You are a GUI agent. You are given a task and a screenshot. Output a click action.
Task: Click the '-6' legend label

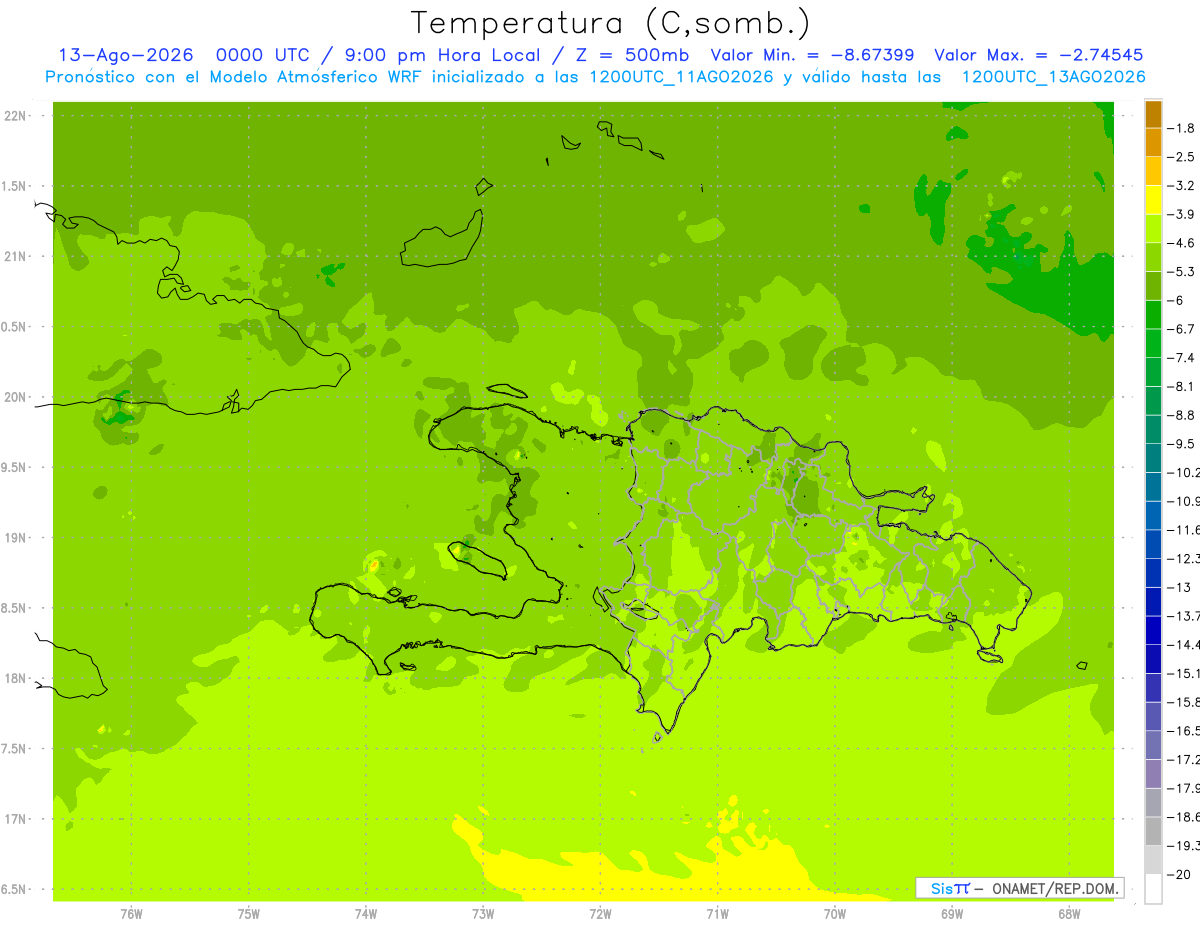(x=1177, y=300)
